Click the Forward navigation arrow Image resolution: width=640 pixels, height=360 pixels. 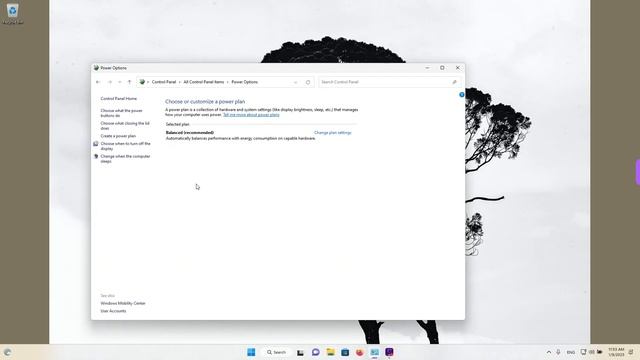point(109,82)
